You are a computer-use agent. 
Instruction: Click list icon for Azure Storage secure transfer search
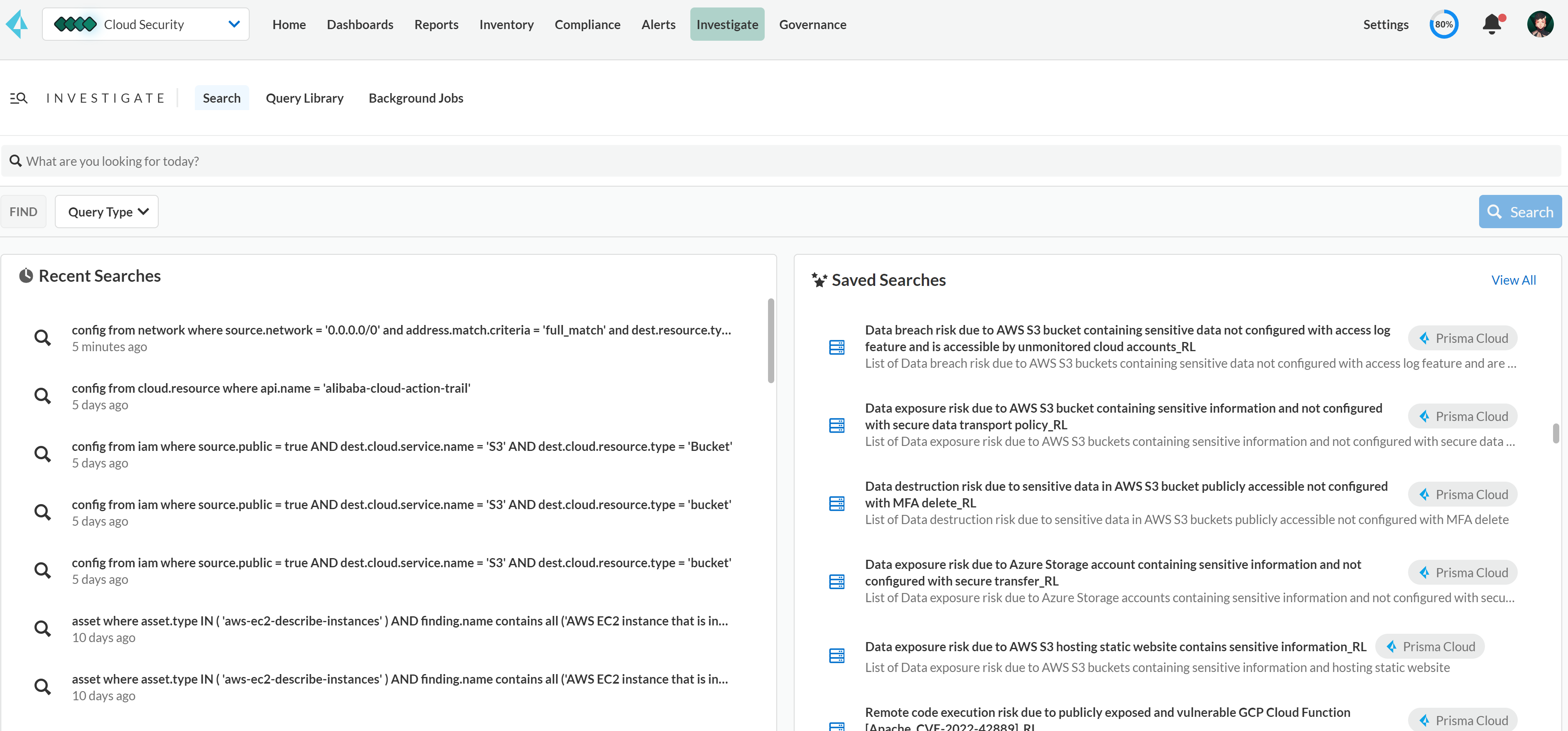837,582
